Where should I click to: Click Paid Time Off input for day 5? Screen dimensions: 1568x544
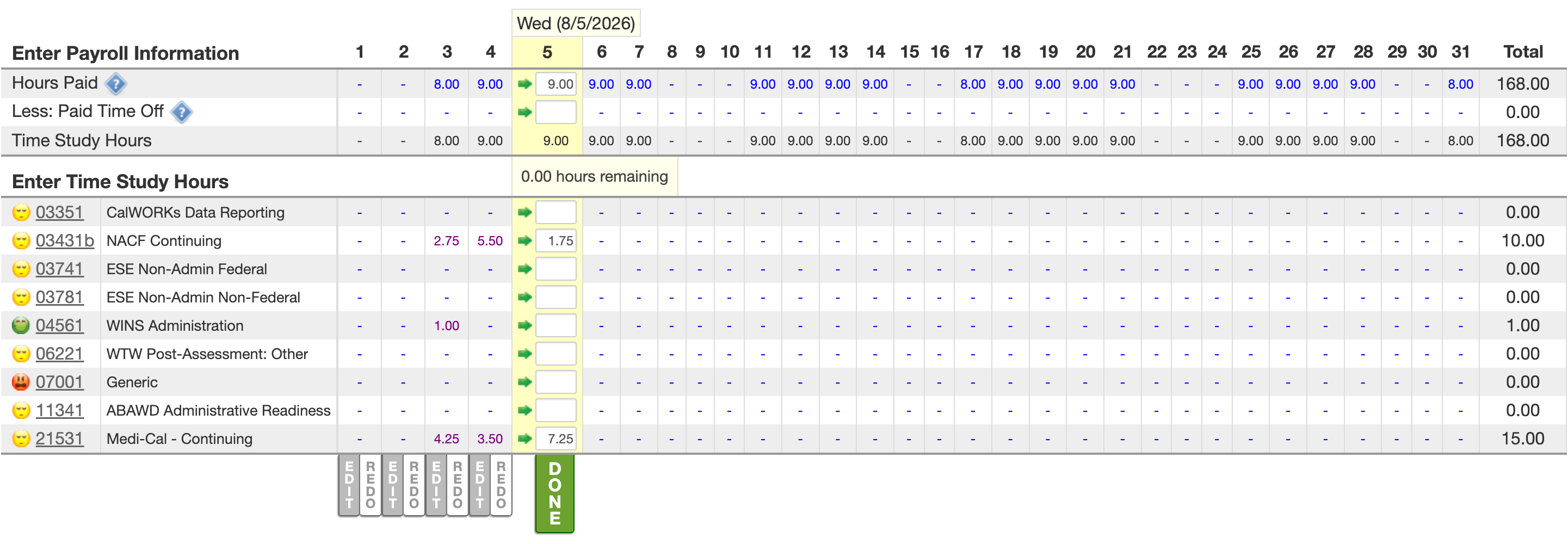coord(555,112)
